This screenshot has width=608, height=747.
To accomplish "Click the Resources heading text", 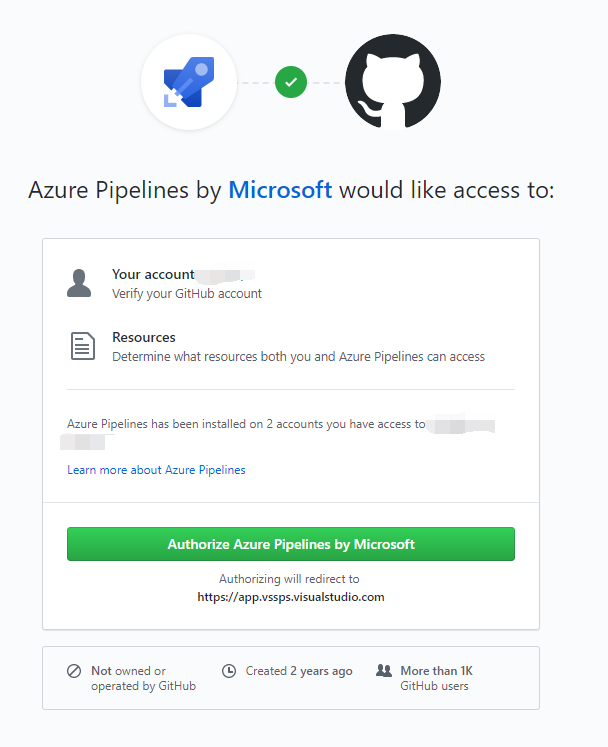I will (144, 338).
